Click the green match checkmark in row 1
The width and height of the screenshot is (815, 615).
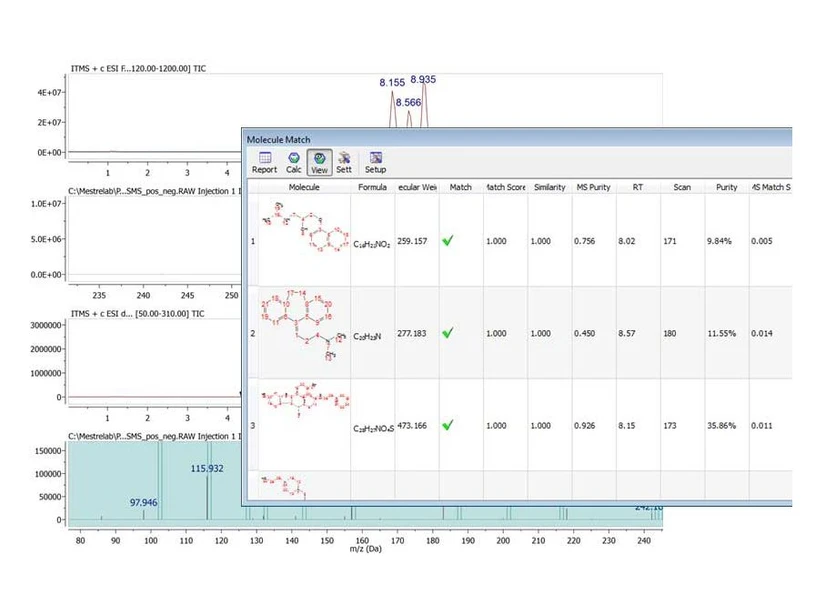[447, 241]
